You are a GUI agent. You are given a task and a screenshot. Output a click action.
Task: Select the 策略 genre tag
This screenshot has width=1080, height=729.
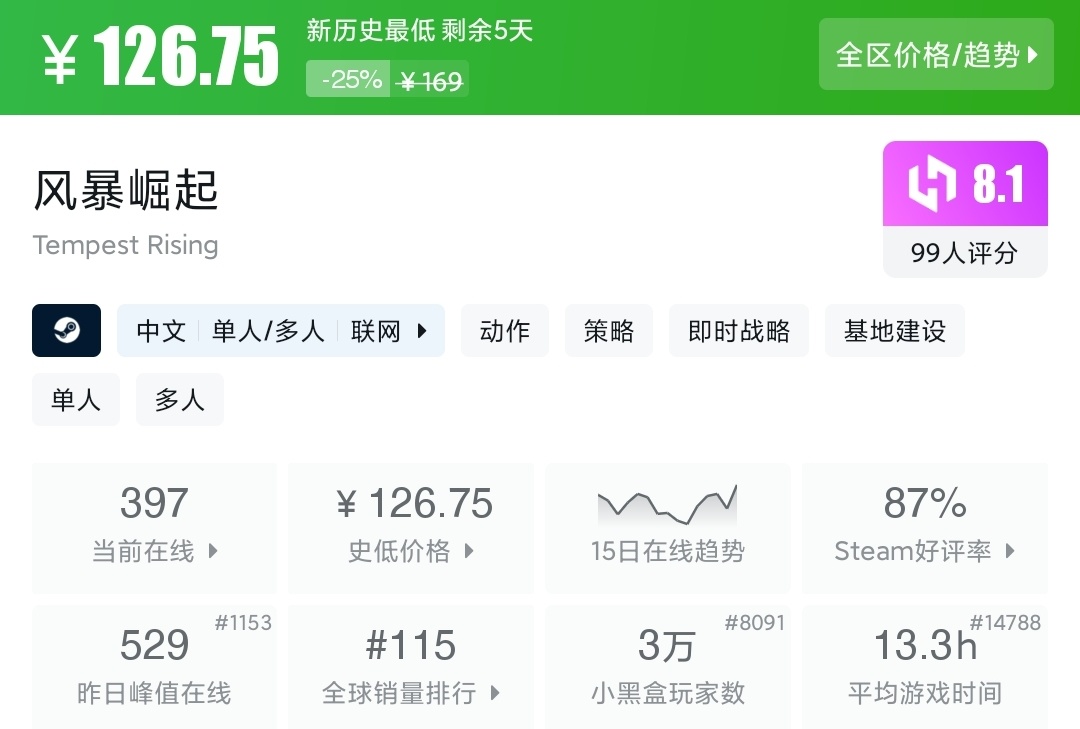tap(609, 331)
